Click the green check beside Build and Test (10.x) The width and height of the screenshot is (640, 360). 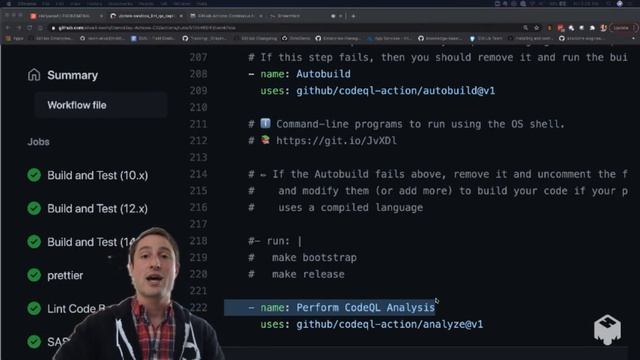point(34,175)
